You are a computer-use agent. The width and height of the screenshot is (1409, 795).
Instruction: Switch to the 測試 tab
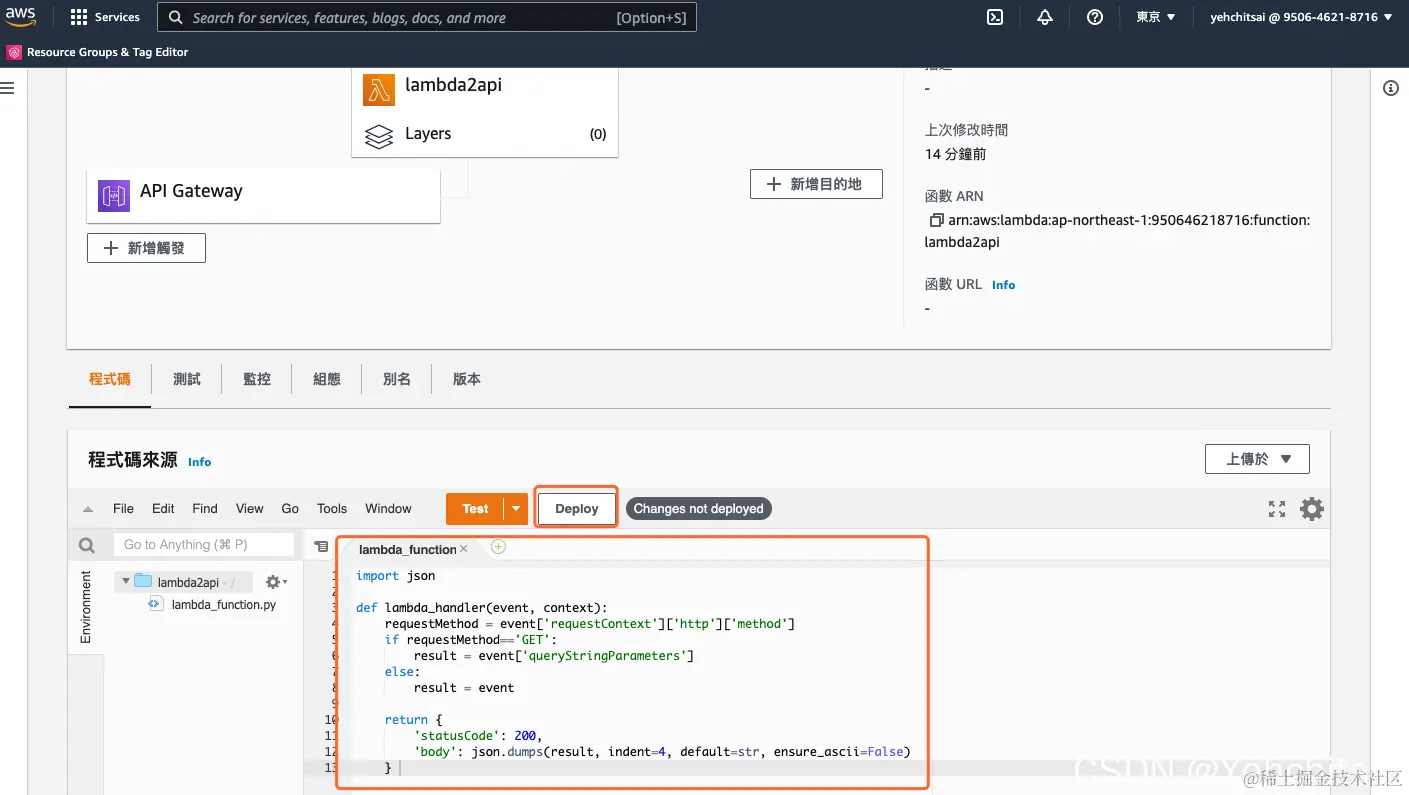(x=187, y=379)
